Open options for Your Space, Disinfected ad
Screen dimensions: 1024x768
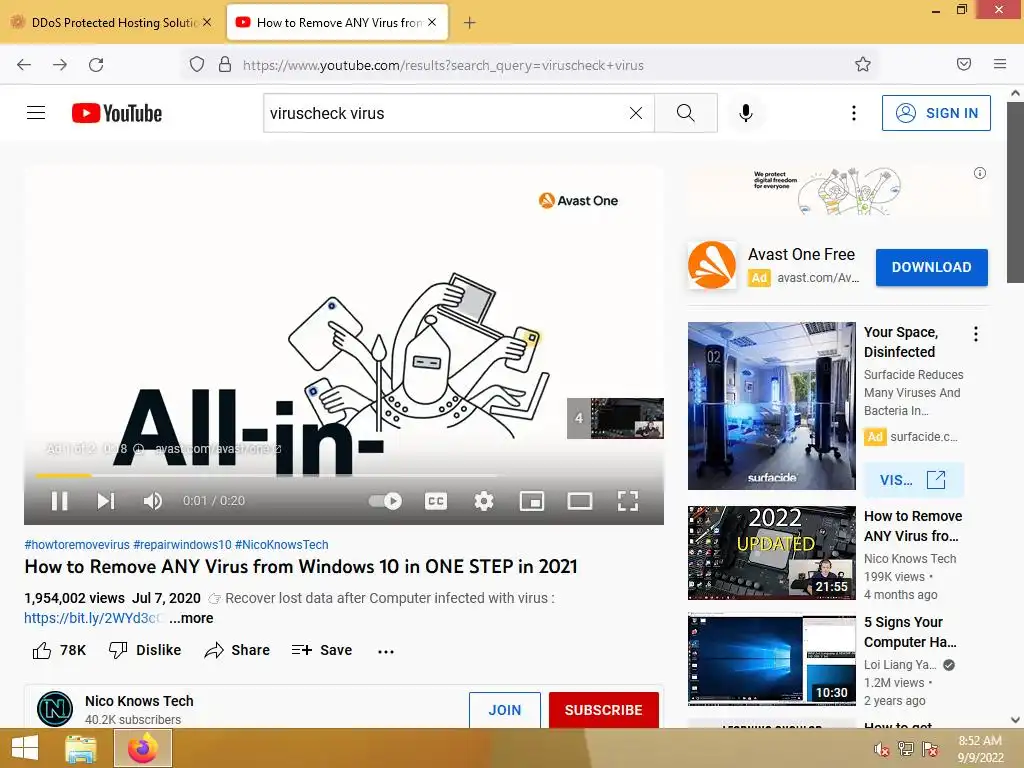tap(976, 334)
